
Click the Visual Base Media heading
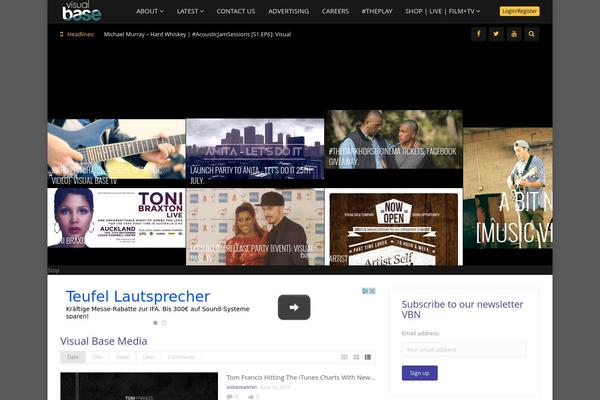tap(104, 341)
